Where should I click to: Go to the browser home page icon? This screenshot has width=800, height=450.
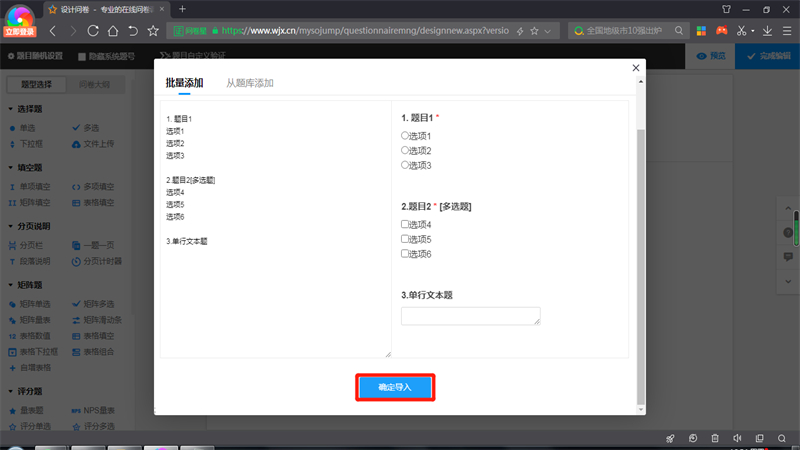113,31
